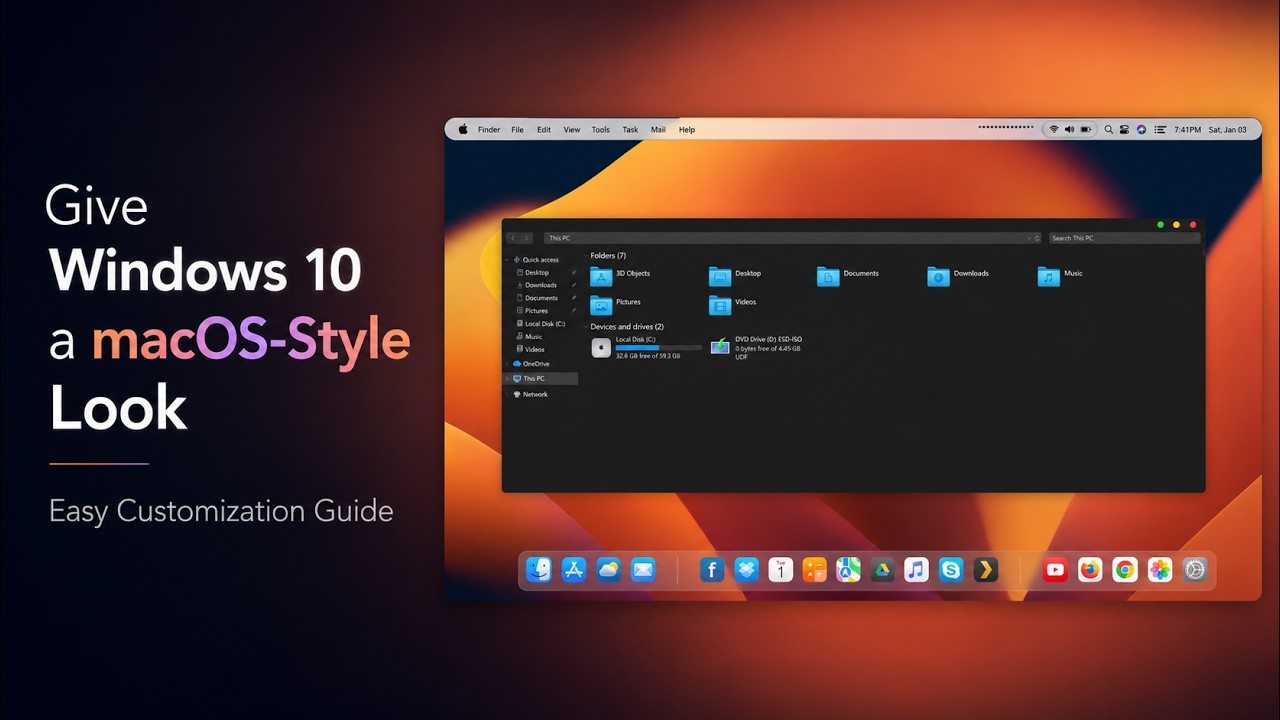Launch Maps from the dock
The height and width of the screenshot is (720, 1280).
click(x=849, y=570)
